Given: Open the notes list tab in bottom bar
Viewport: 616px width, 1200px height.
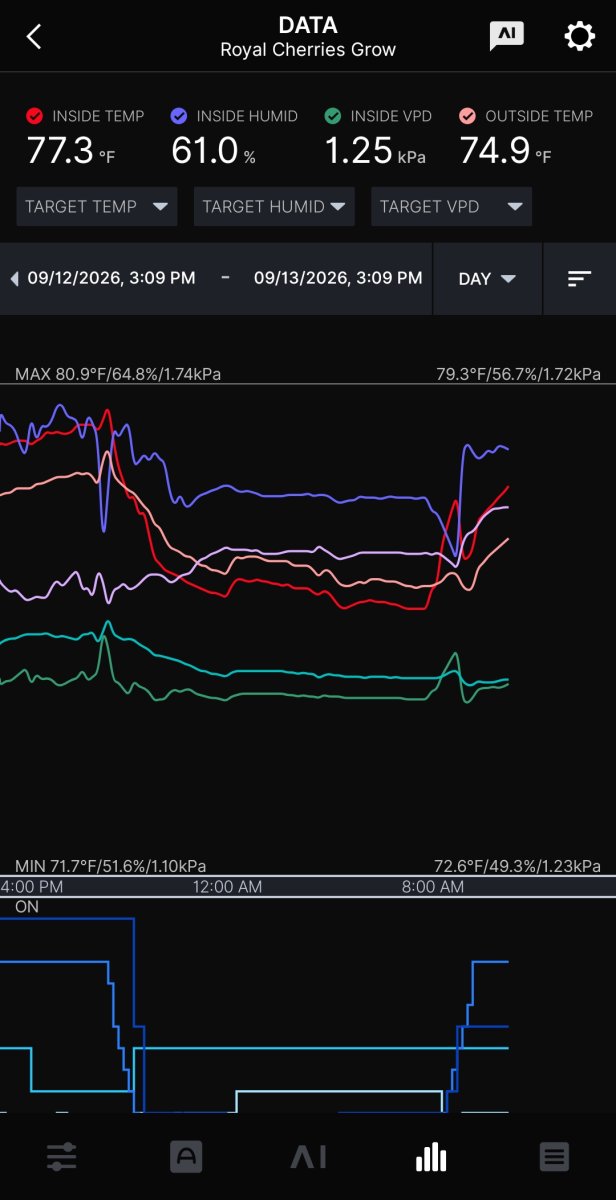Looking at the screenshot, I should coord(554,1157).
